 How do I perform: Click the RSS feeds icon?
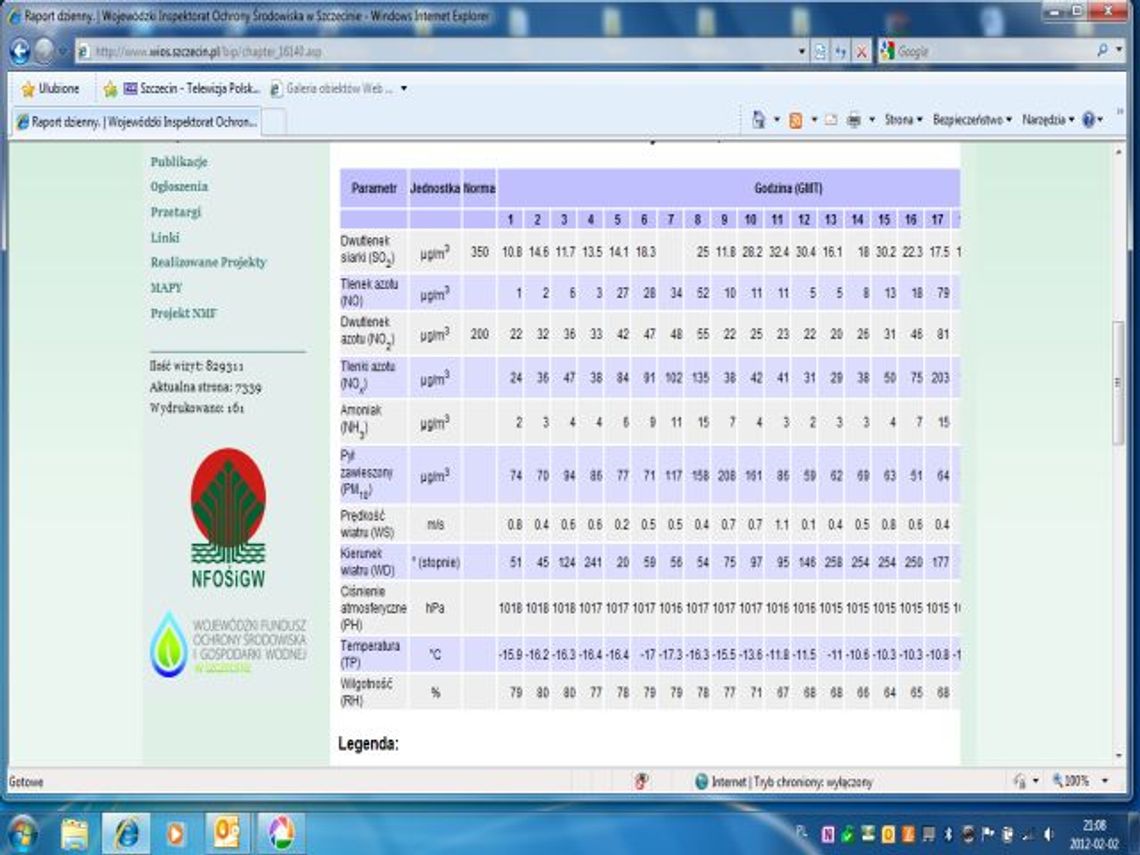(795, 120)
